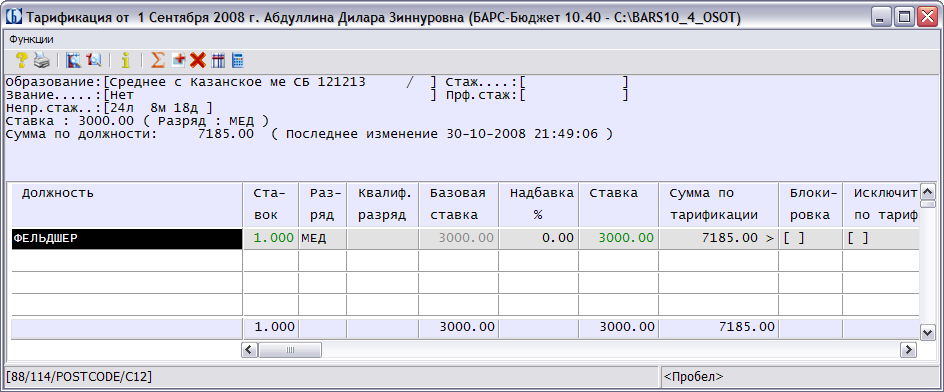Click the 7185.00 > tariff sum cell
Image resolution: width=944 pixels, height=392 pixels.
719,238
